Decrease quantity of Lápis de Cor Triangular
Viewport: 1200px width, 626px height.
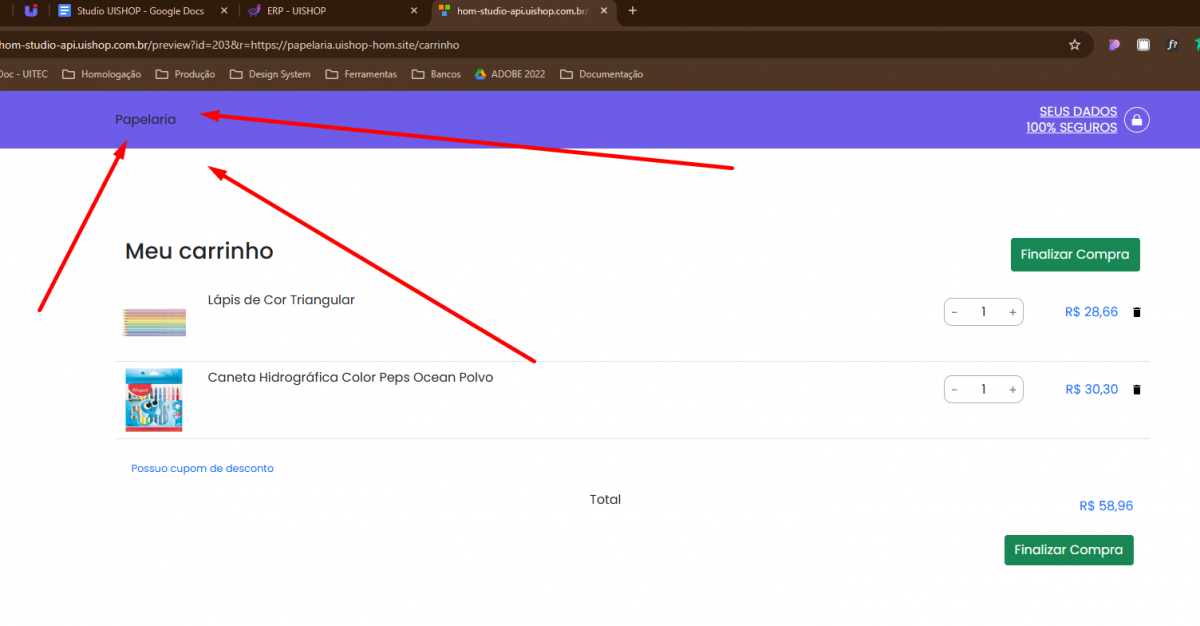(x=955, y=312)
